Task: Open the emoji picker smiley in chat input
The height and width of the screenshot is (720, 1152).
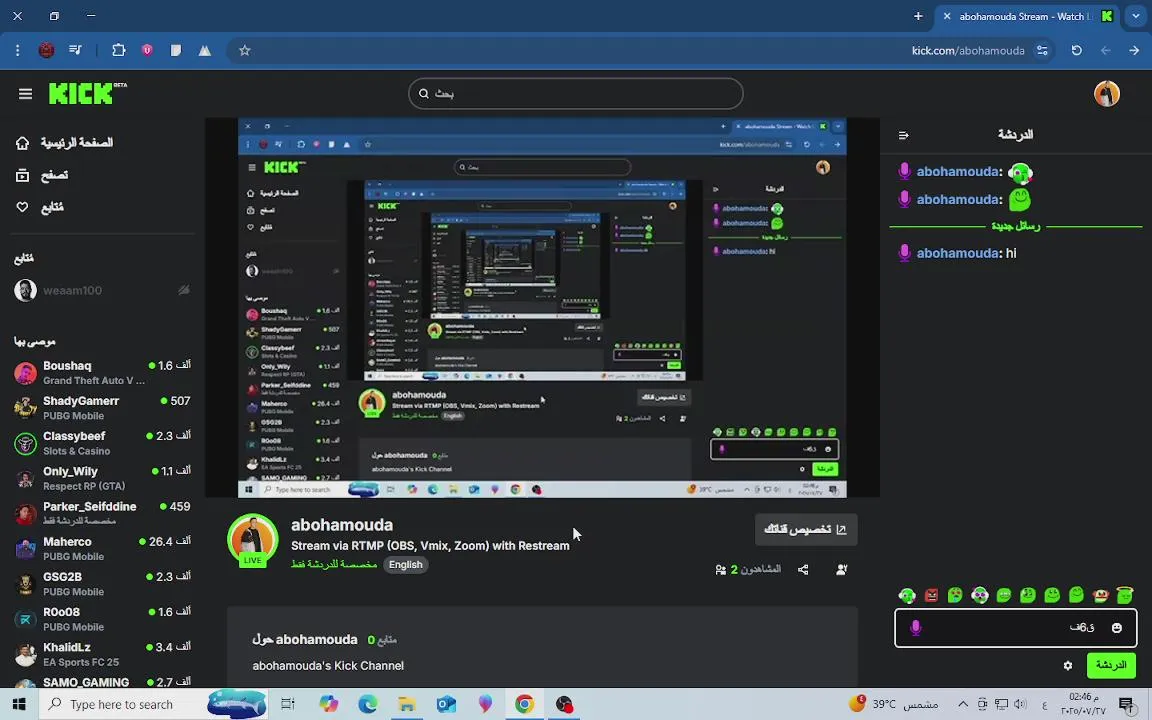Action: tap(1117, 627)
